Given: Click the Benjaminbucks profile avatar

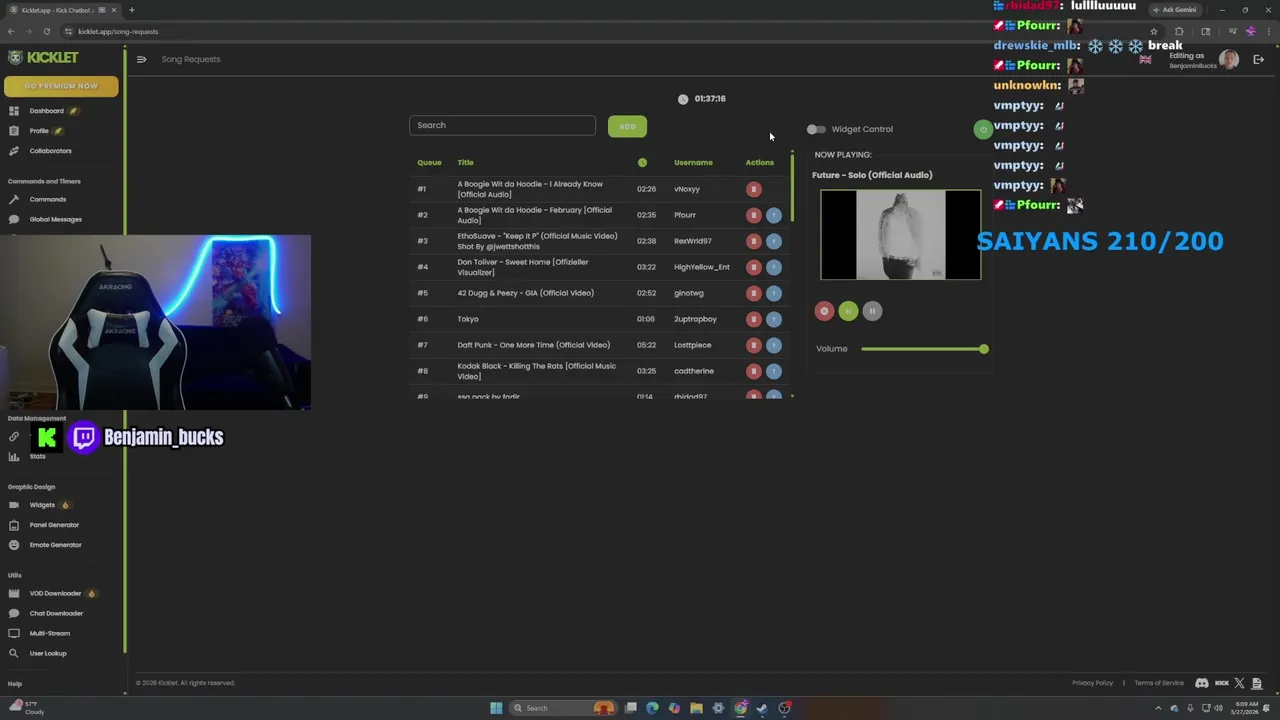Looking at the screenshot, I should [1229, 60].
